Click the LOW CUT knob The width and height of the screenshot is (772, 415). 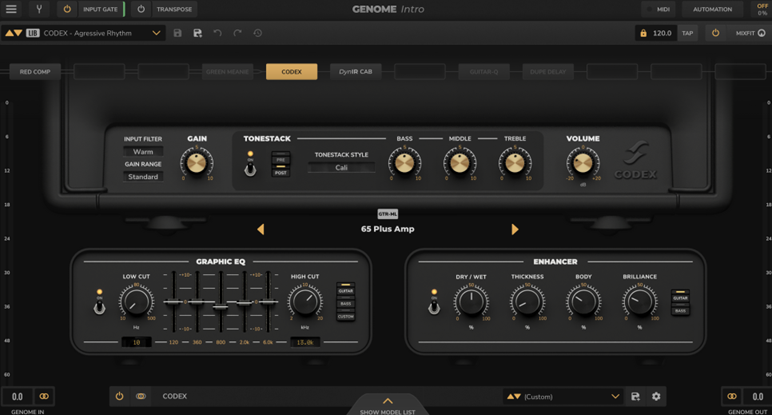[136, 301]
